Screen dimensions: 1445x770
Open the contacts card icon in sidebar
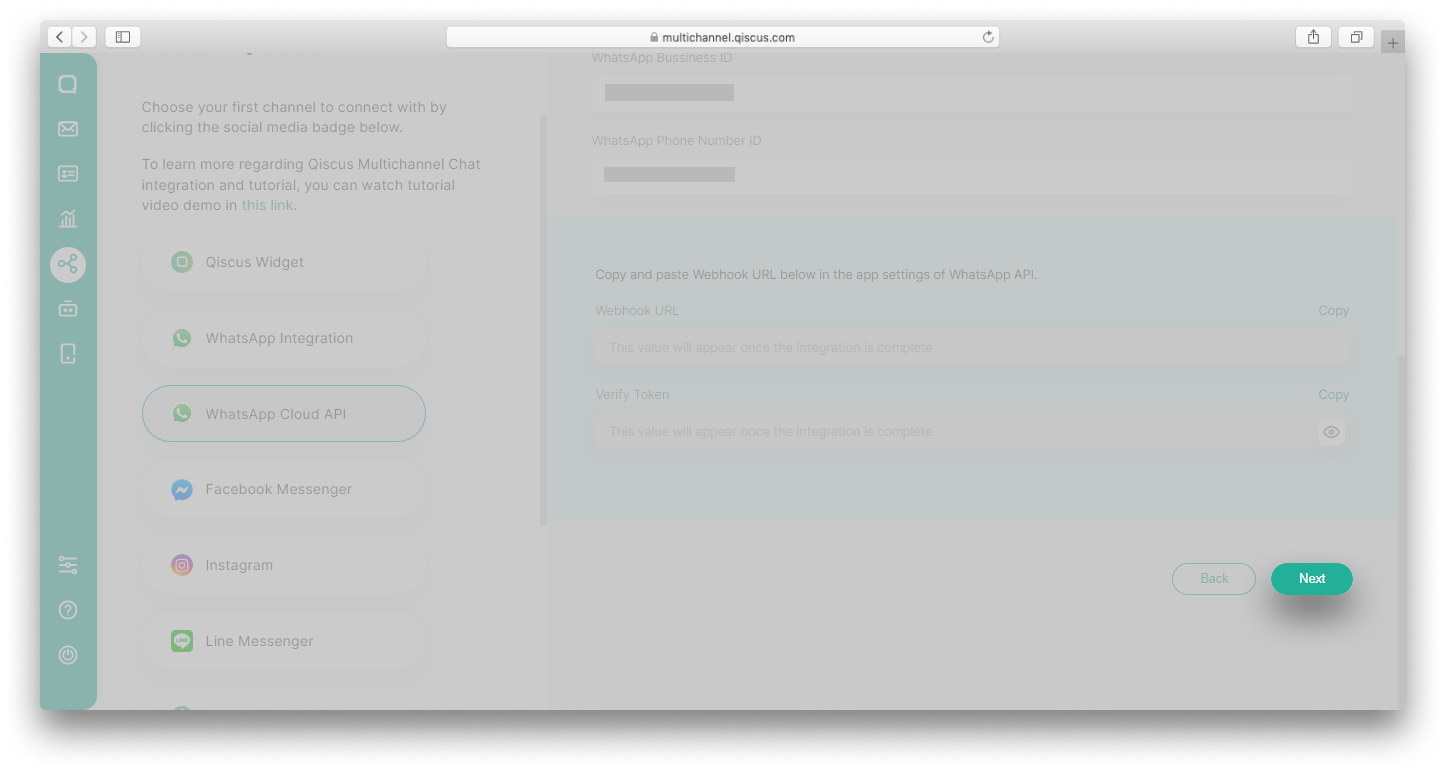click(68, 174)
